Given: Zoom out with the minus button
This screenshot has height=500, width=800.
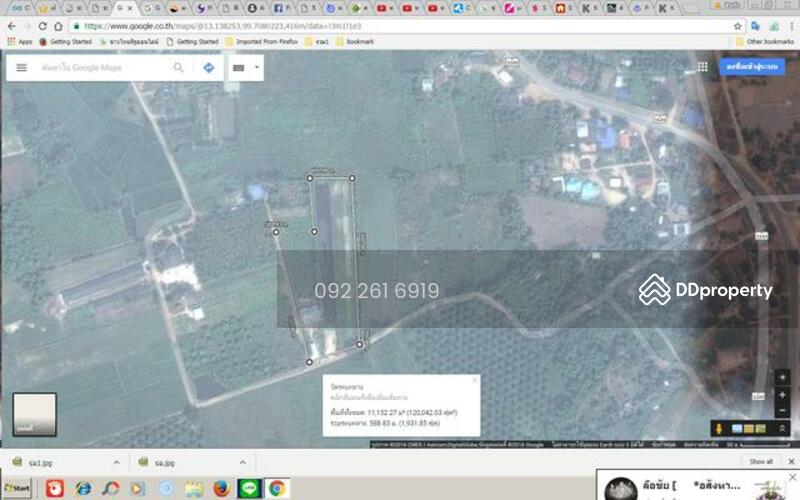Looking at the screenshot, I should point(782,410).
